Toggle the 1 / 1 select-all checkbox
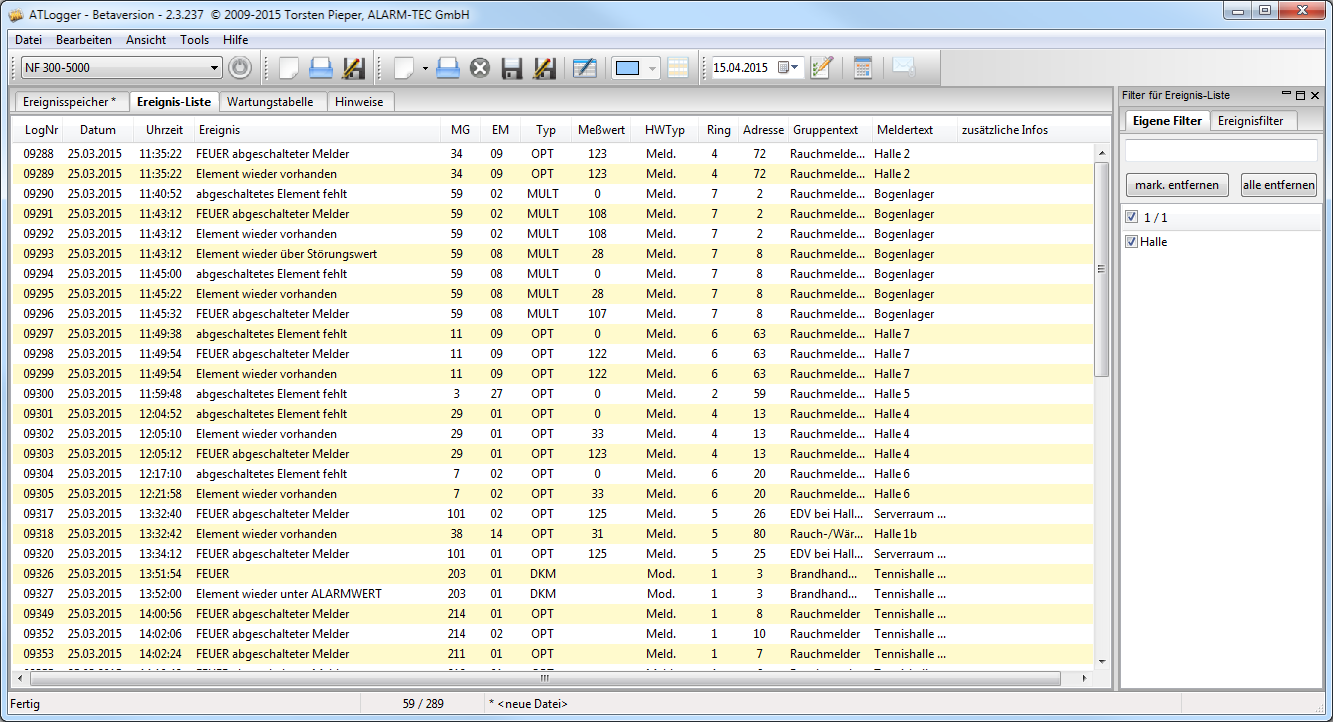 pyautogui.click(x=1132, y=217)
